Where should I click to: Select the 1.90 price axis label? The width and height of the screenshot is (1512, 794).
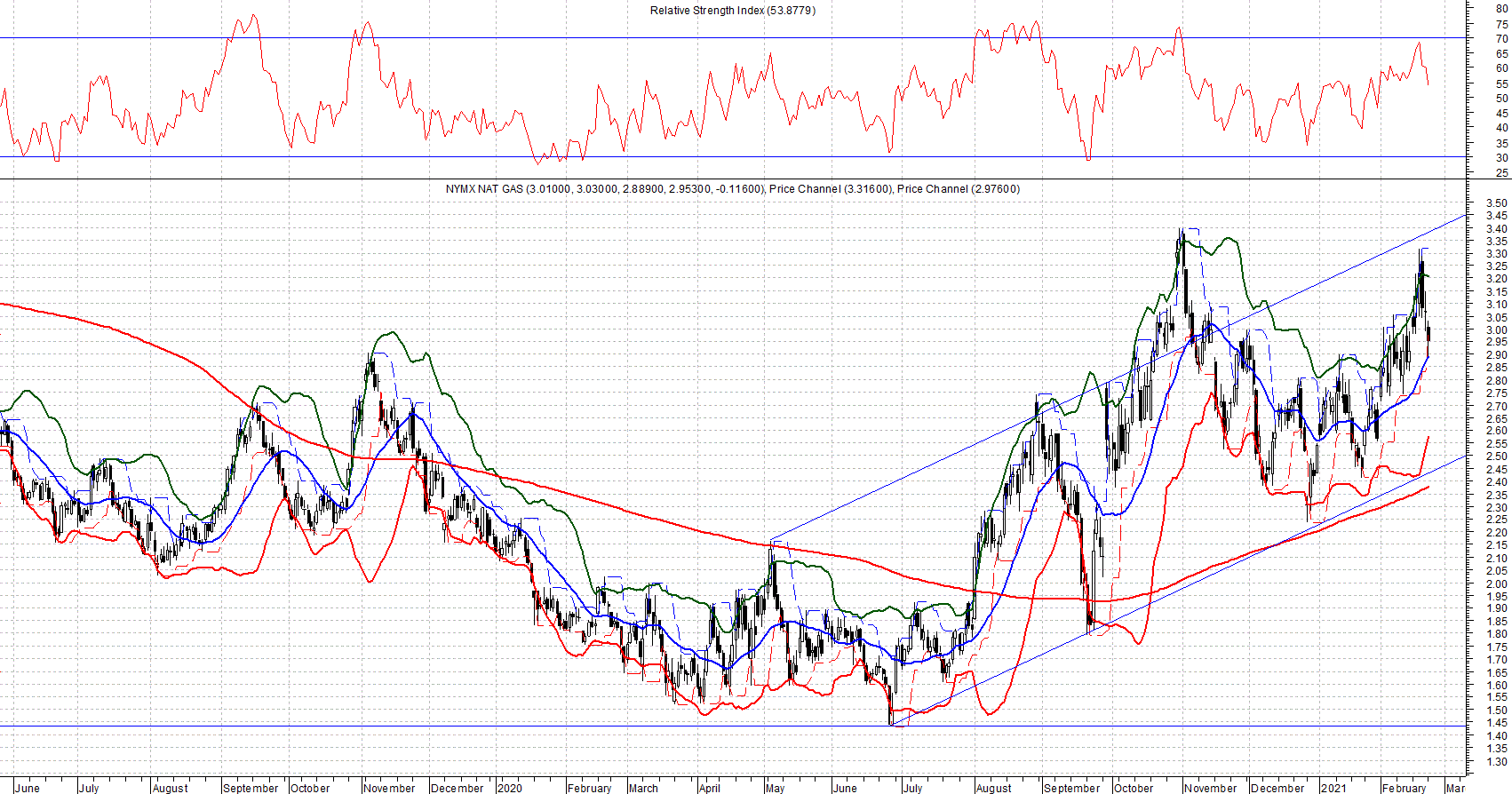click(1496, 609)
